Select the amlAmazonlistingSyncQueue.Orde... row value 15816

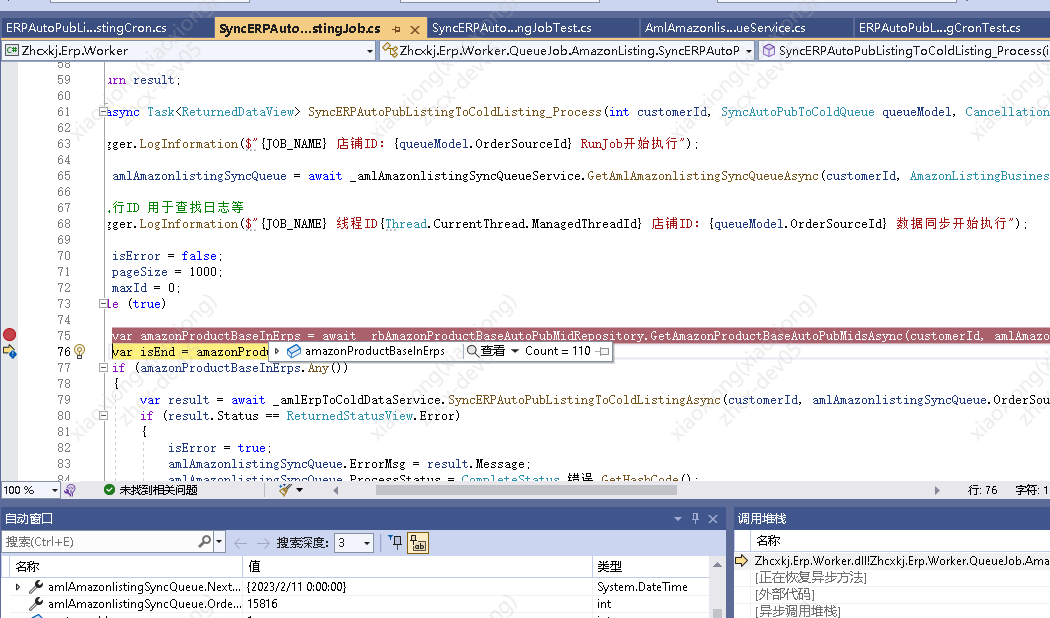coord(262,603)
